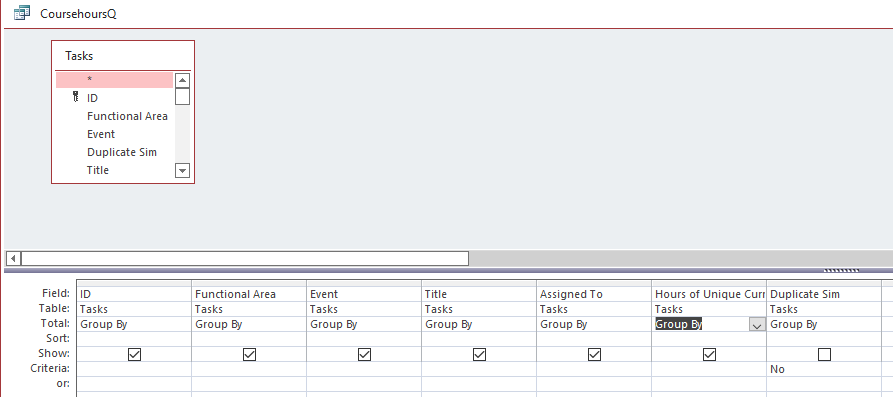Click the Tasks table header
This screenshot has width=893, height=397.
[x=123, y=56]
